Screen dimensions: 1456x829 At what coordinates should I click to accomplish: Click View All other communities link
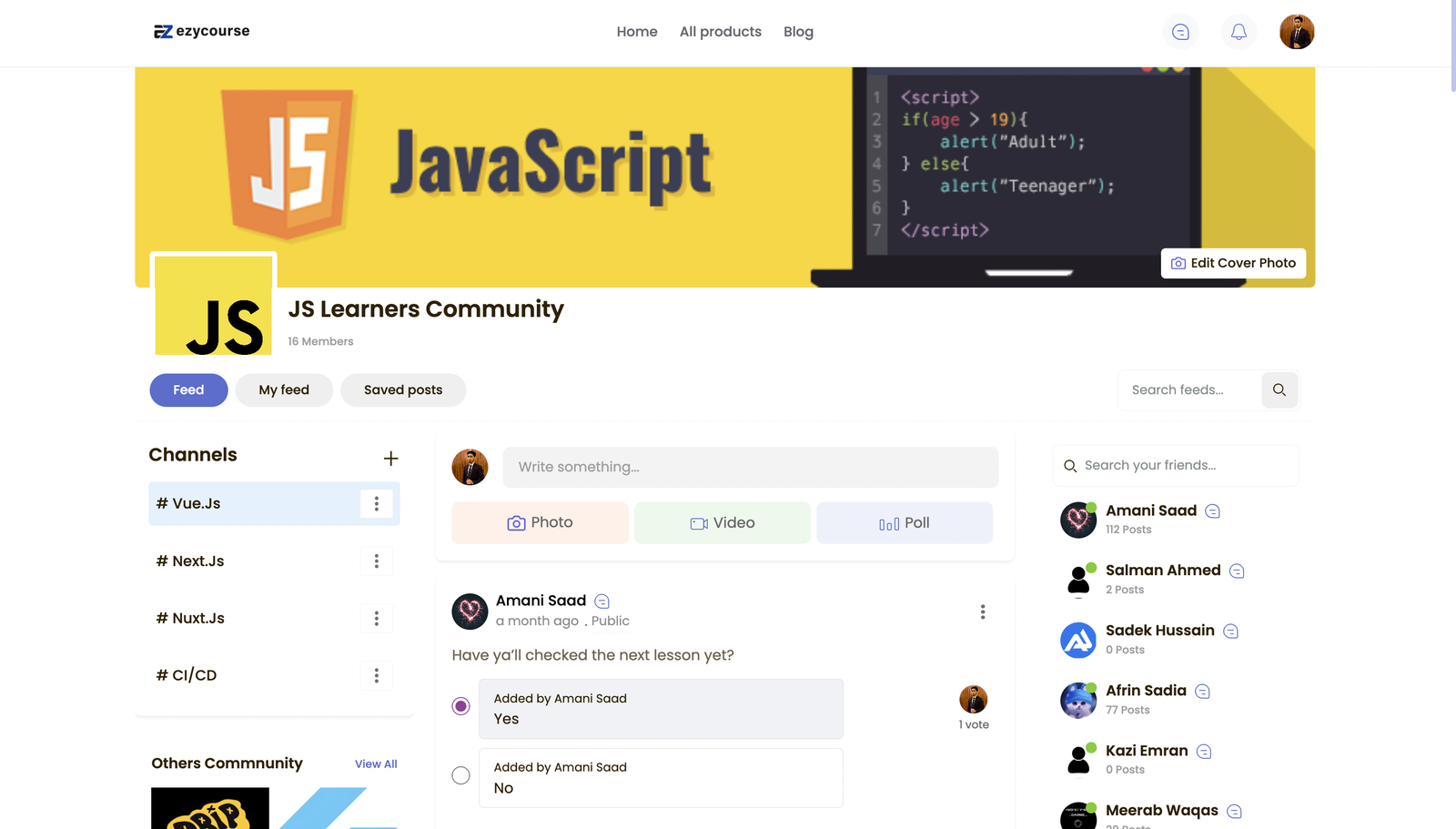[376, 764]
